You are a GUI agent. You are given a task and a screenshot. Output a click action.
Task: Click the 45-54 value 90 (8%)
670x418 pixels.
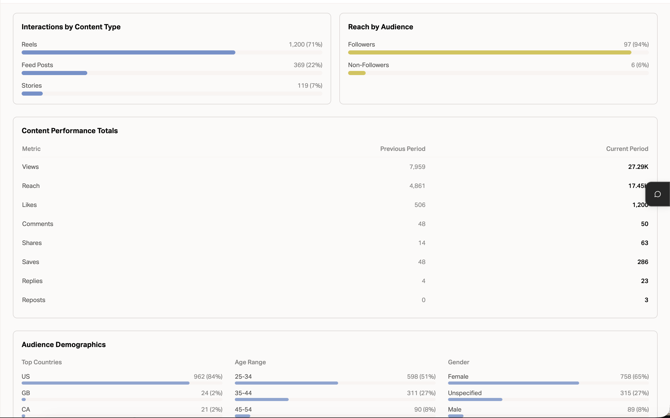425,409
